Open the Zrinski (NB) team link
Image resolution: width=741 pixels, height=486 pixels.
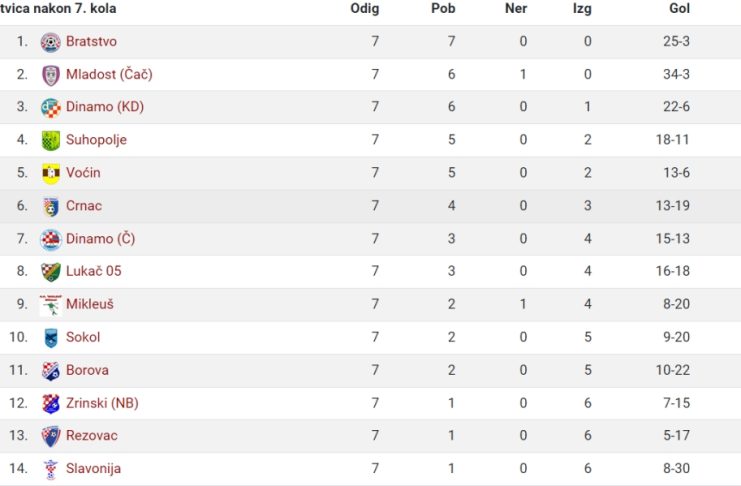(x=102, y=403)
